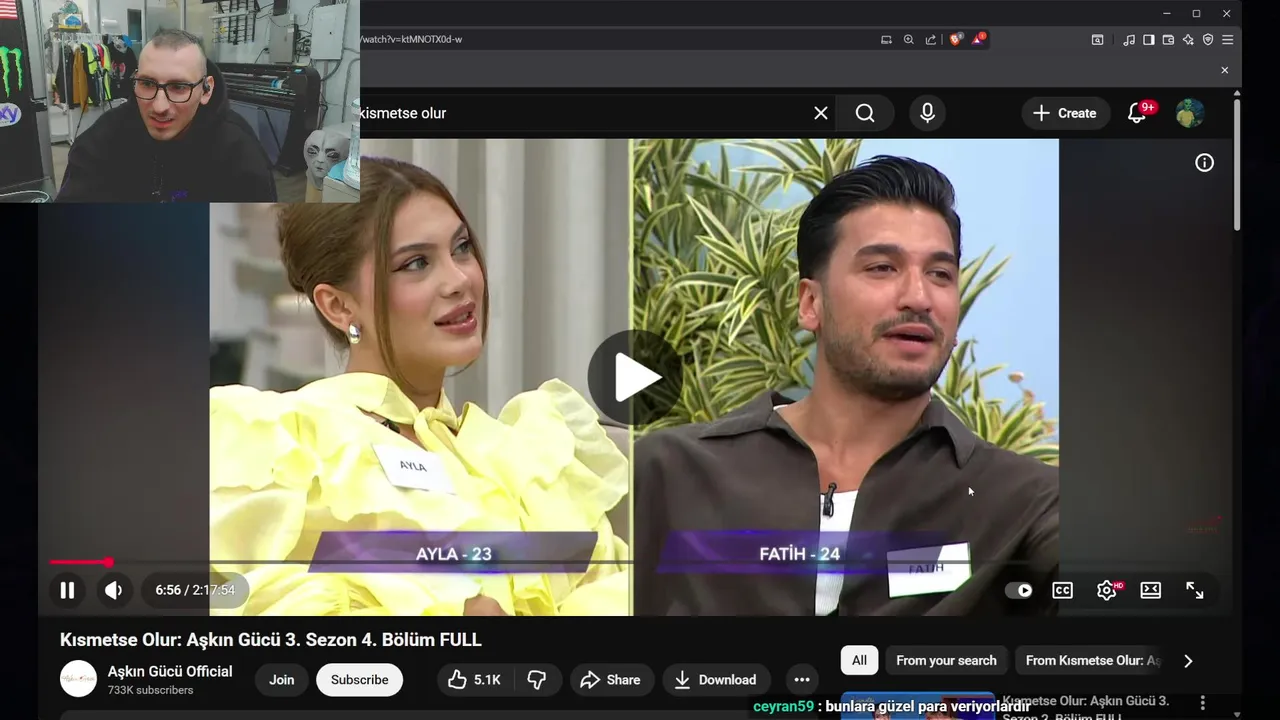Image resolution: width=1280 pixels, height=720 pixels.
Task: Switch to theater mode view
Action: click(1151, 590)
